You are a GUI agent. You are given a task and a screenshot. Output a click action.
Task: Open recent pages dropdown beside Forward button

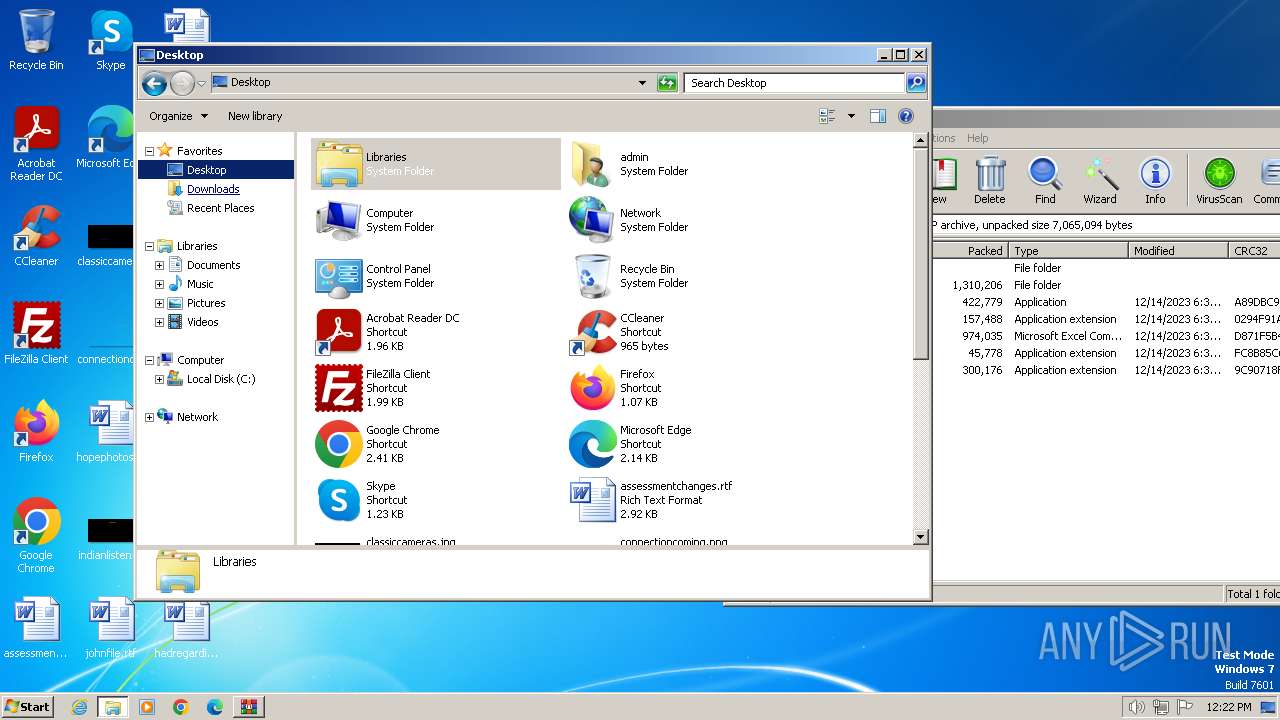202,83
